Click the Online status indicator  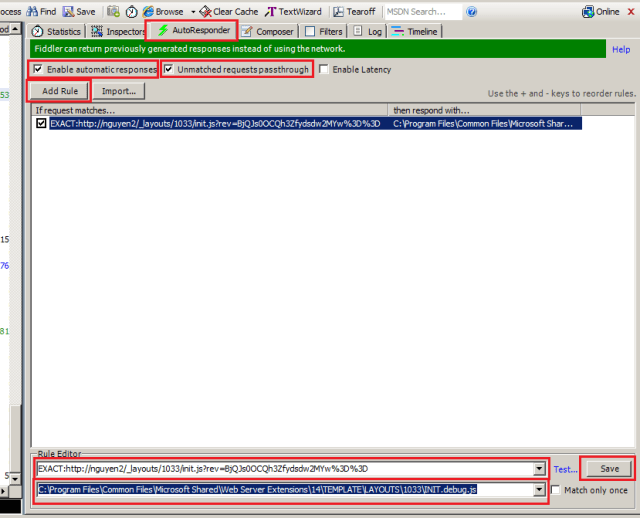point(601,11)
